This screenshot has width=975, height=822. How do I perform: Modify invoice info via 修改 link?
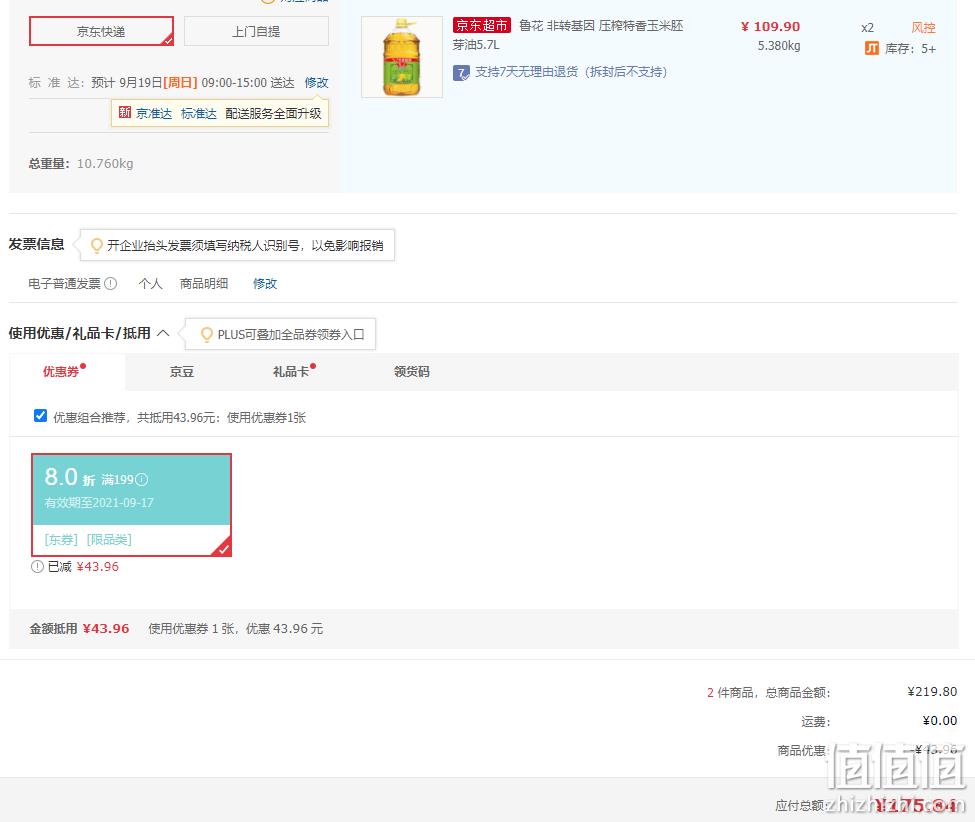[x=265, y=284]
